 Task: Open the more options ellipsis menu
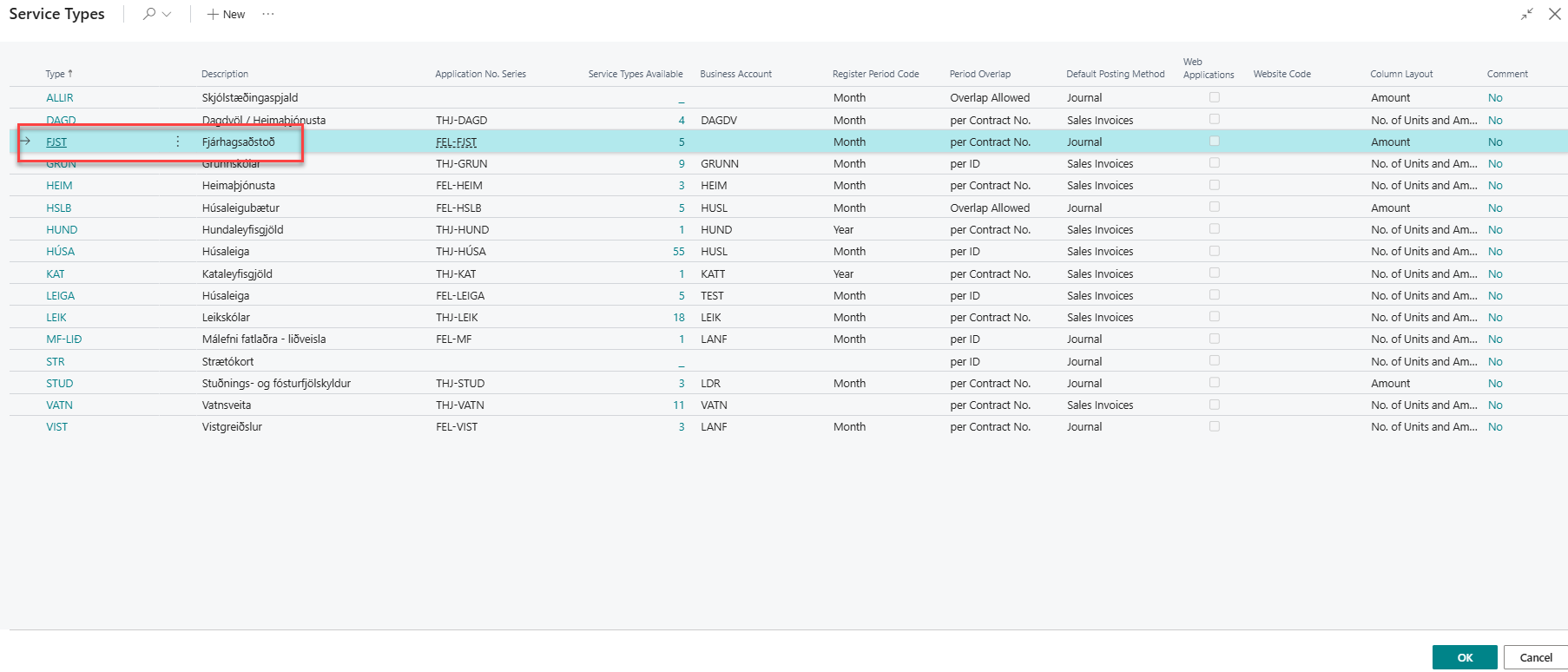pos(268,14)
